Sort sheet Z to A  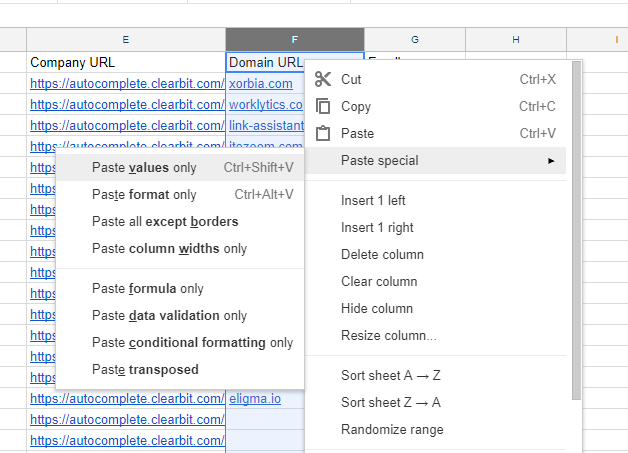point(435,402)
